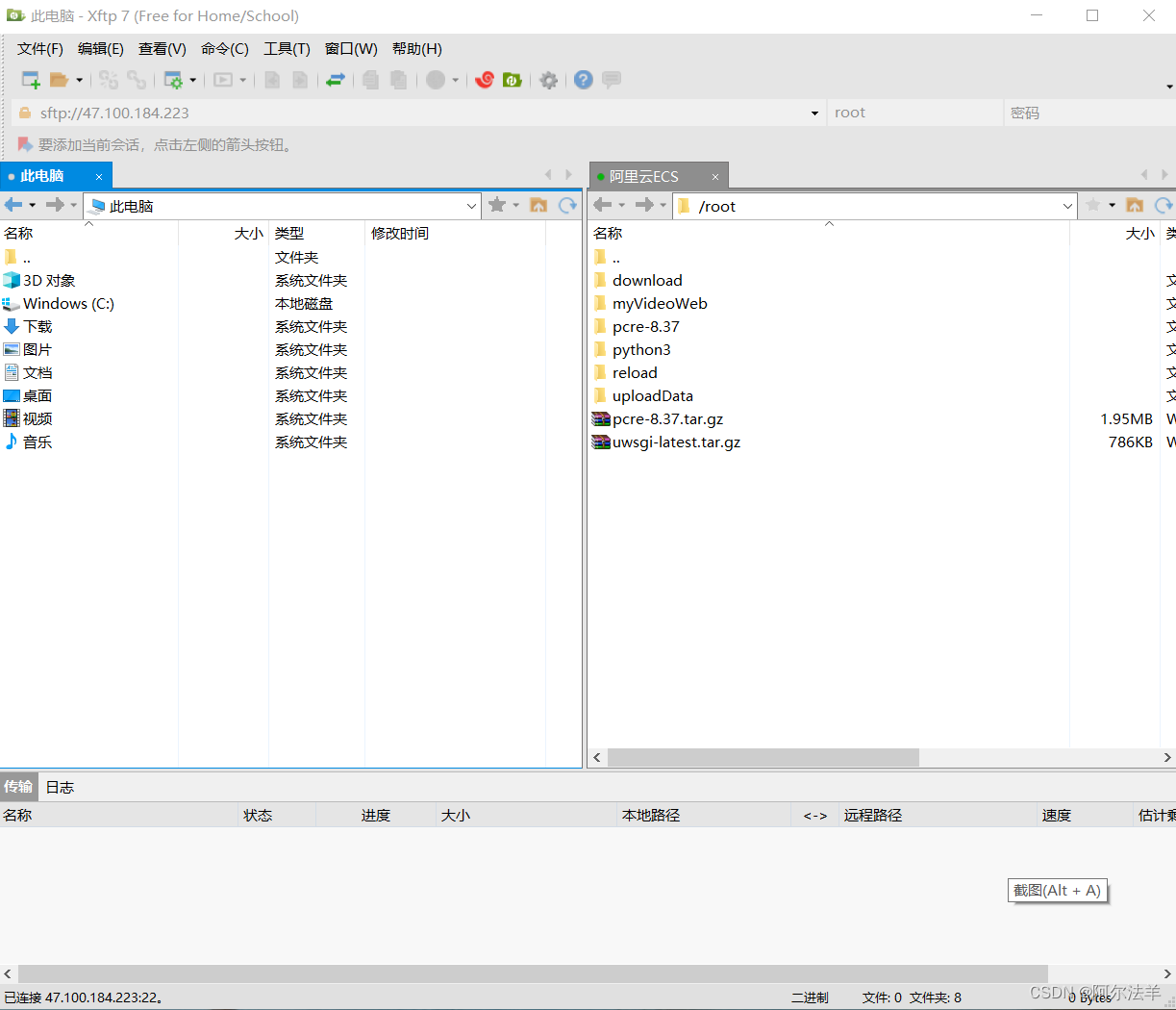Image resolution: width=1176 pixels, height=1010 pixels.
Task: Expand the local path 此电脑 combo box
Action: [472, 206]
